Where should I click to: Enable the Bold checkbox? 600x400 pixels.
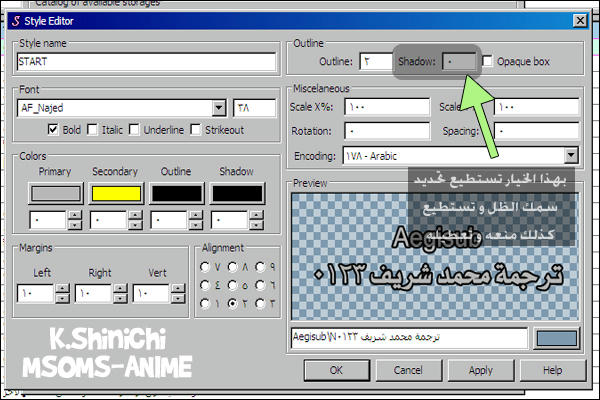coord(54,130)
